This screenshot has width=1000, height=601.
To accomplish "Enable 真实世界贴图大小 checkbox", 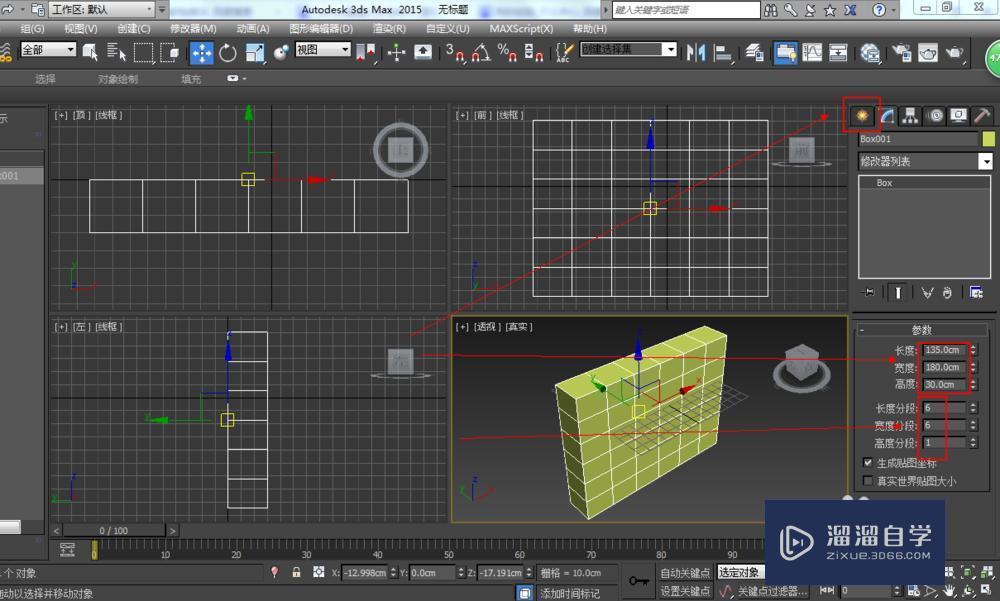I will (x=867, y=480).
